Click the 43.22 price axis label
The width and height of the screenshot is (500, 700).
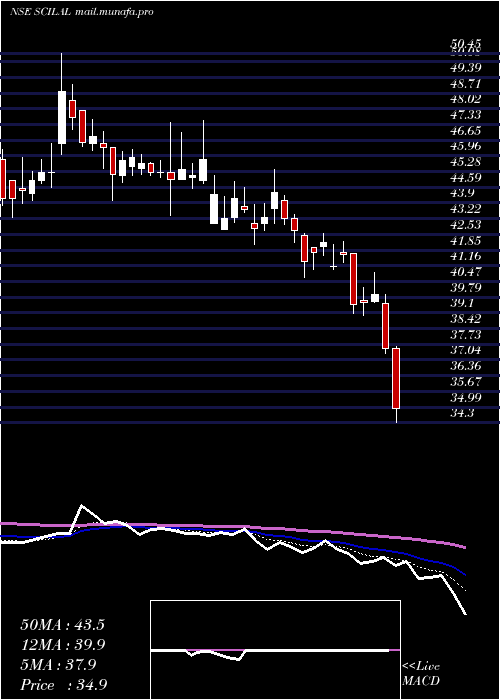point(466,208)
